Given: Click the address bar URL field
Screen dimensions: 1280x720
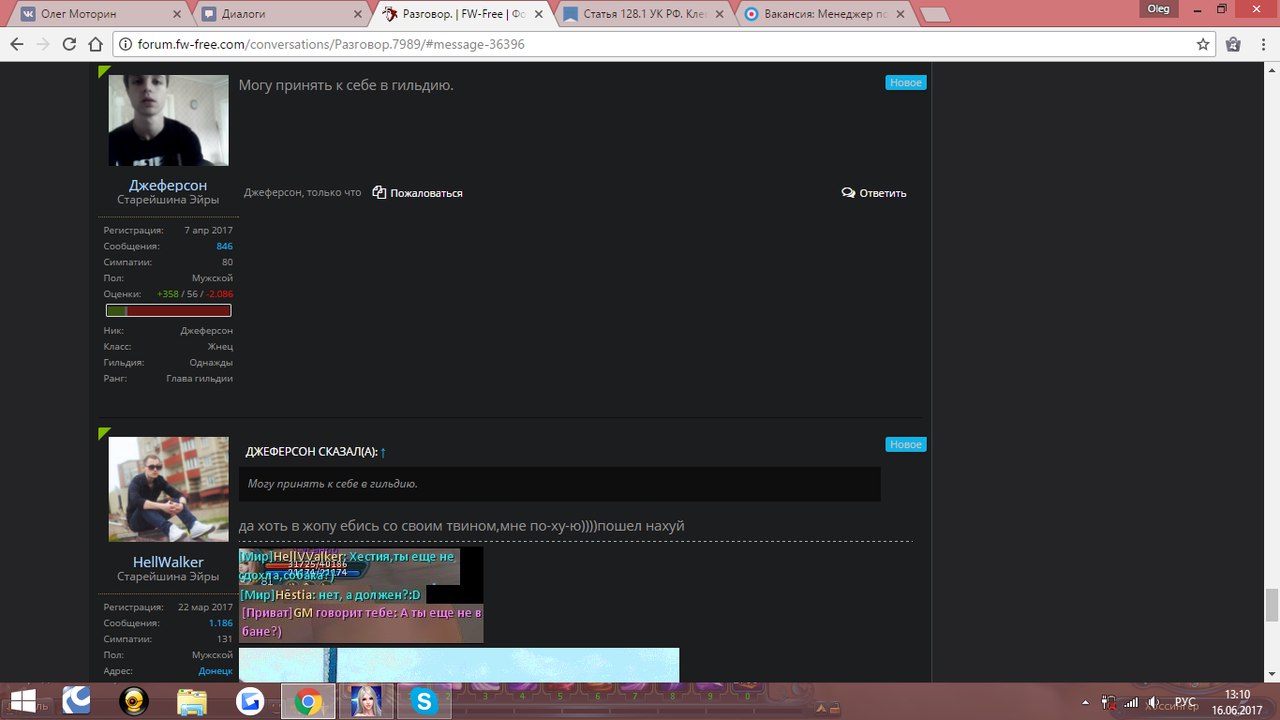Looking at the screenshot, I should click(x=650, y=45).
